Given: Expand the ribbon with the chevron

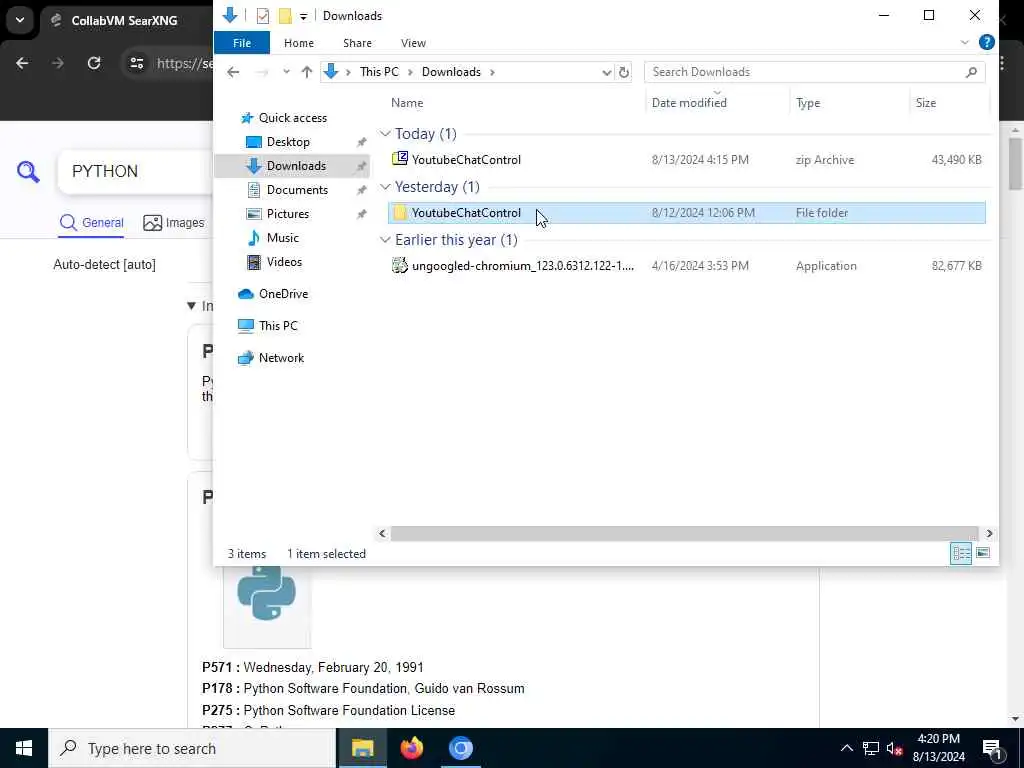Looking at the screenshot, I should [965, 42].
